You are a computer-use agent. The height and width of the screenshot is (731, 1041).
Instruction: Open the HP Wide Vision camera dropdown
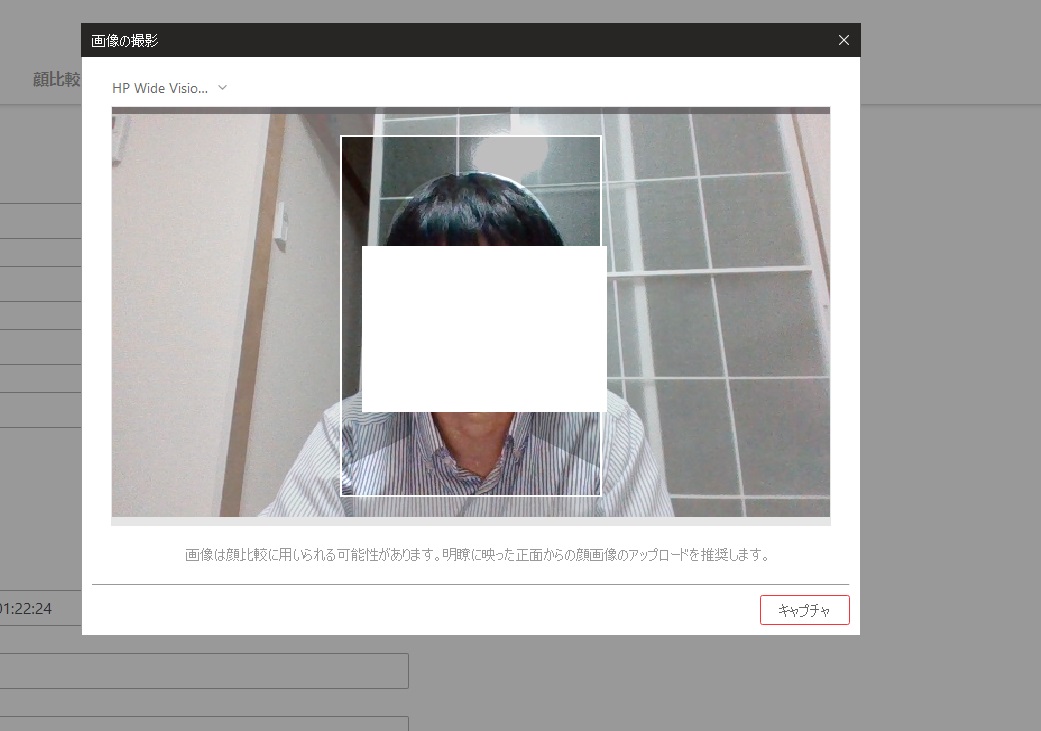(x=160, y=87)
